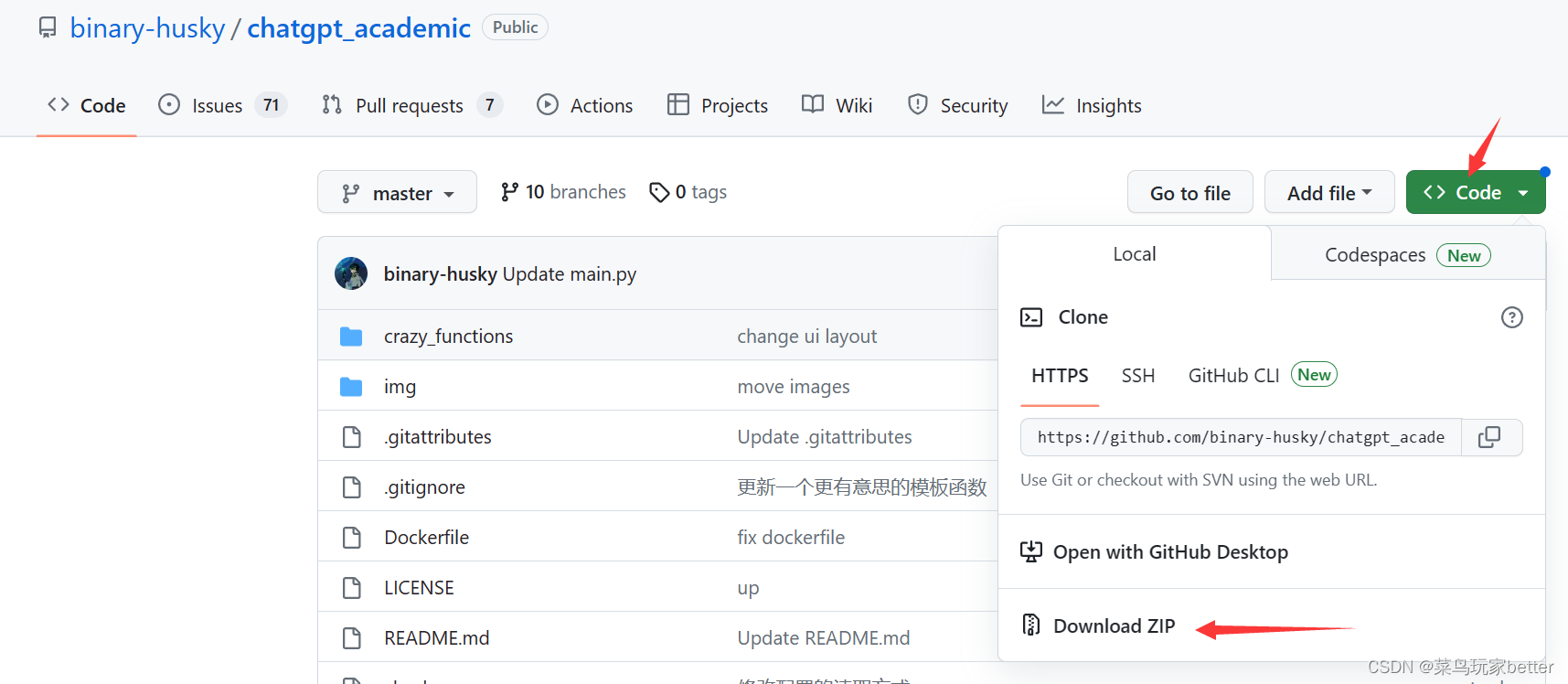Open the .gitattributes file
This screenshot has width=1568, height=684.
438,437
